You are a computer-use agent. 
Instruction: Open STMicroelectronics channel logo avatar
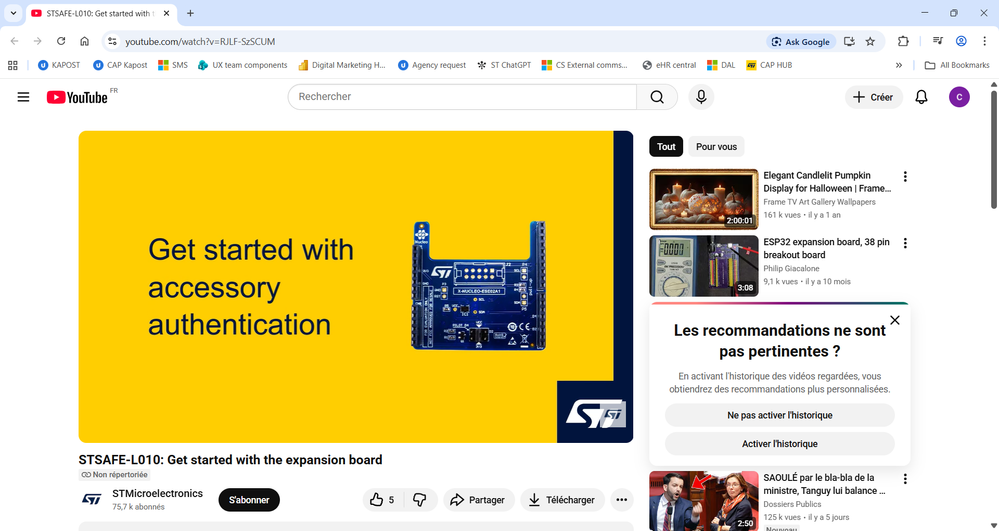point(92,500)
